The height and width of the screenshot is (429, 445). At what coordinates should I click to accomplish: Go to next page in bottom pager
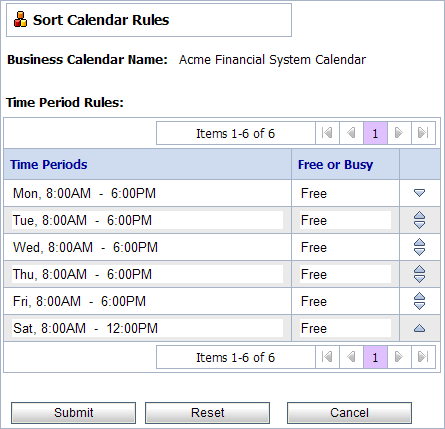pos(399,357)
